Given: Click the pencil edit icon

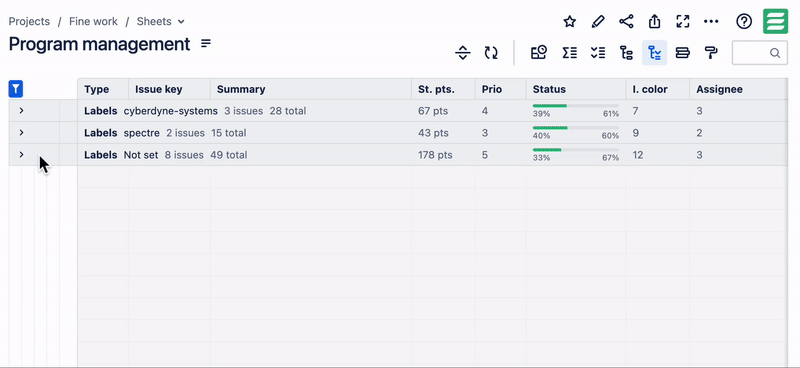Looking at the screenshot, I should pyautogui.click(x=597, y=21).
